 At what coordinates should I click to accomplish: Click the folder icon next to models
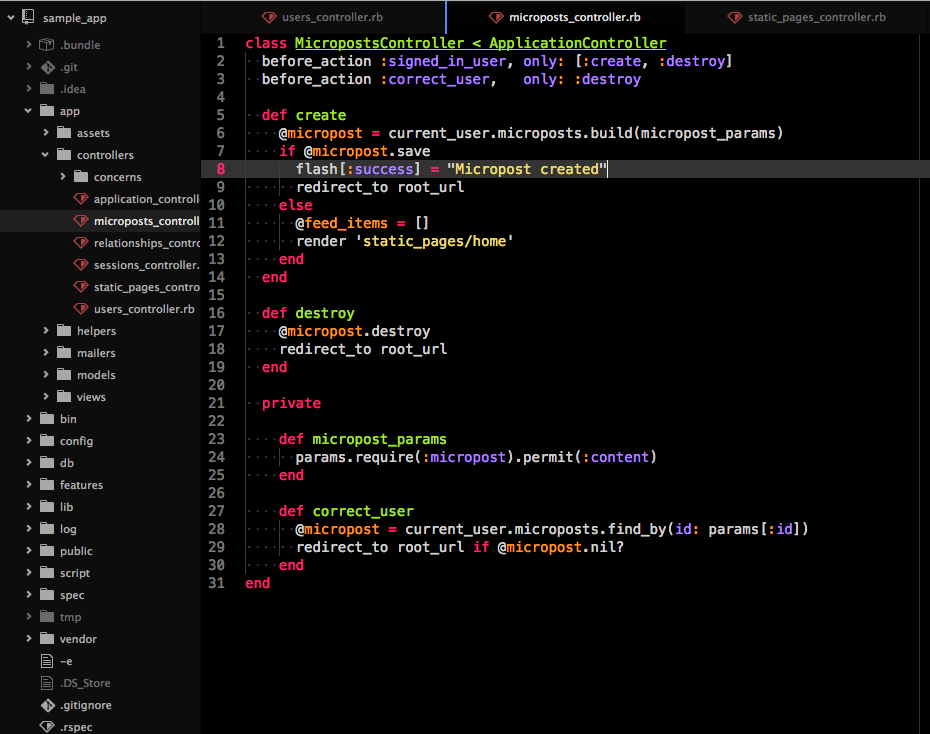pos(64,375)
